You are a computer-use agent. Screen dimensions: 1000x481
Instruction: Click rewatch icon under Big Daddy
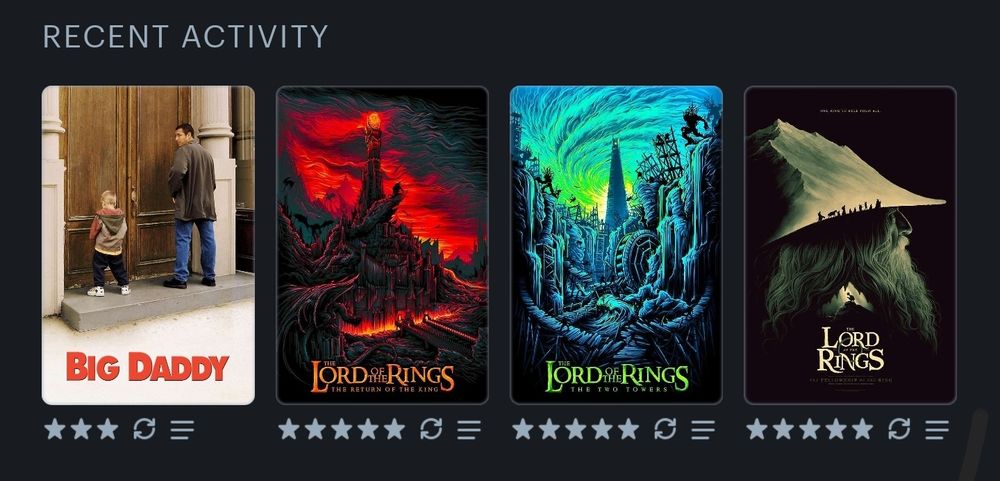[x=144, y=429]
